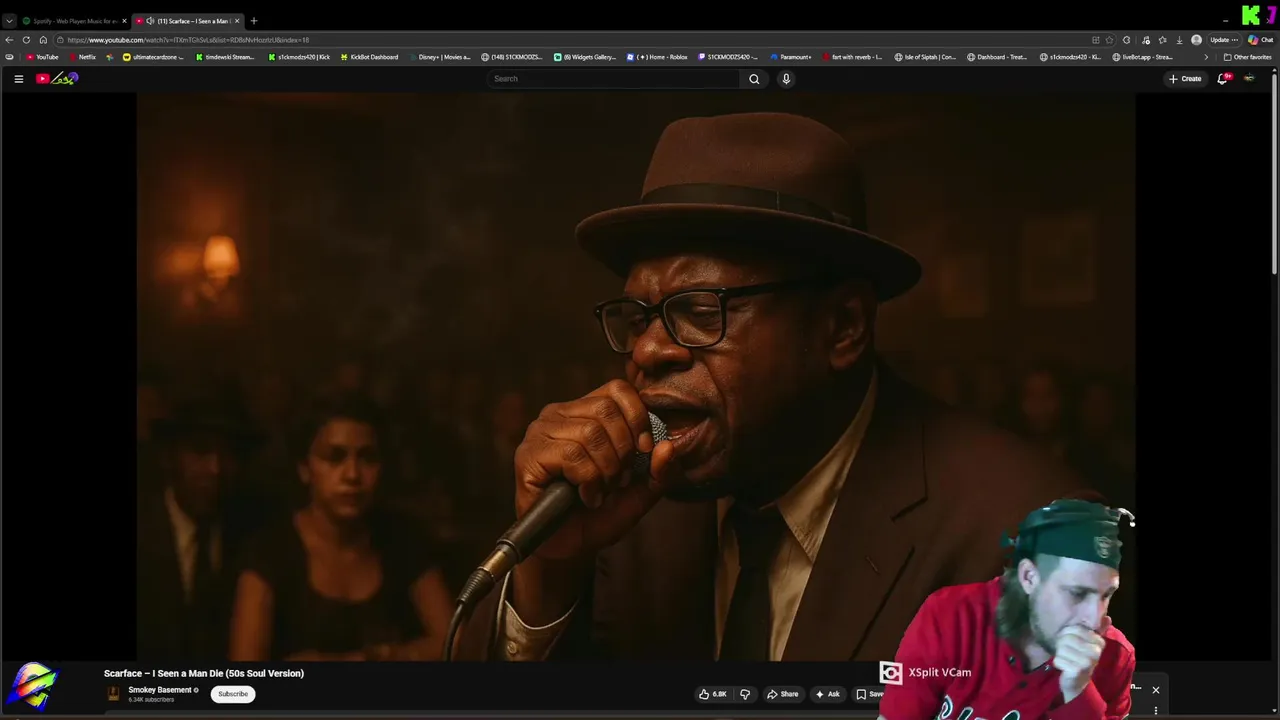The image size is (1280, 720).
Task: Go to YouTube home via logo
Action: point(57,79)
